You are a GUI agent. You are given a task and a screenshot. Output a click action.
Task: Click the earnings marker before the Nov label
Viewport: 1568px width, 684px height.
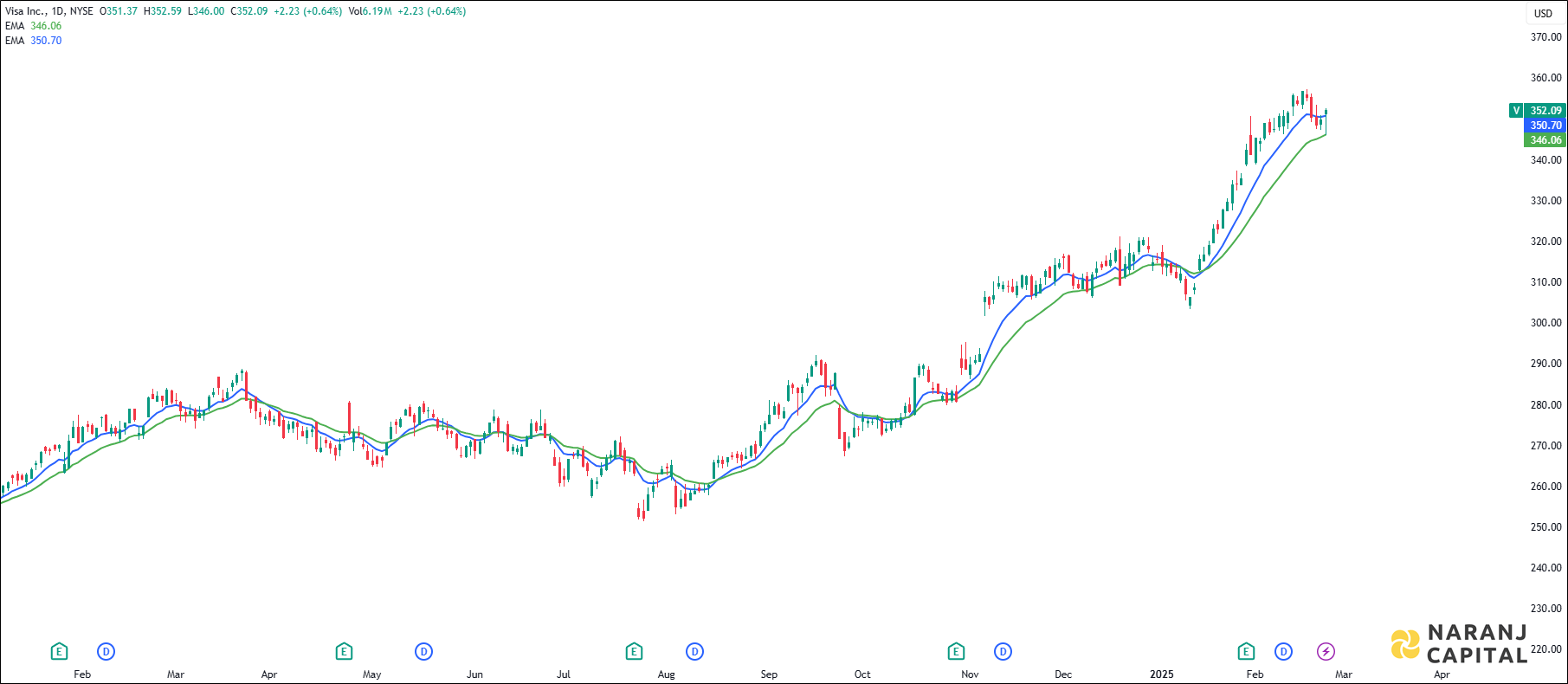click(x=956, y=651)
